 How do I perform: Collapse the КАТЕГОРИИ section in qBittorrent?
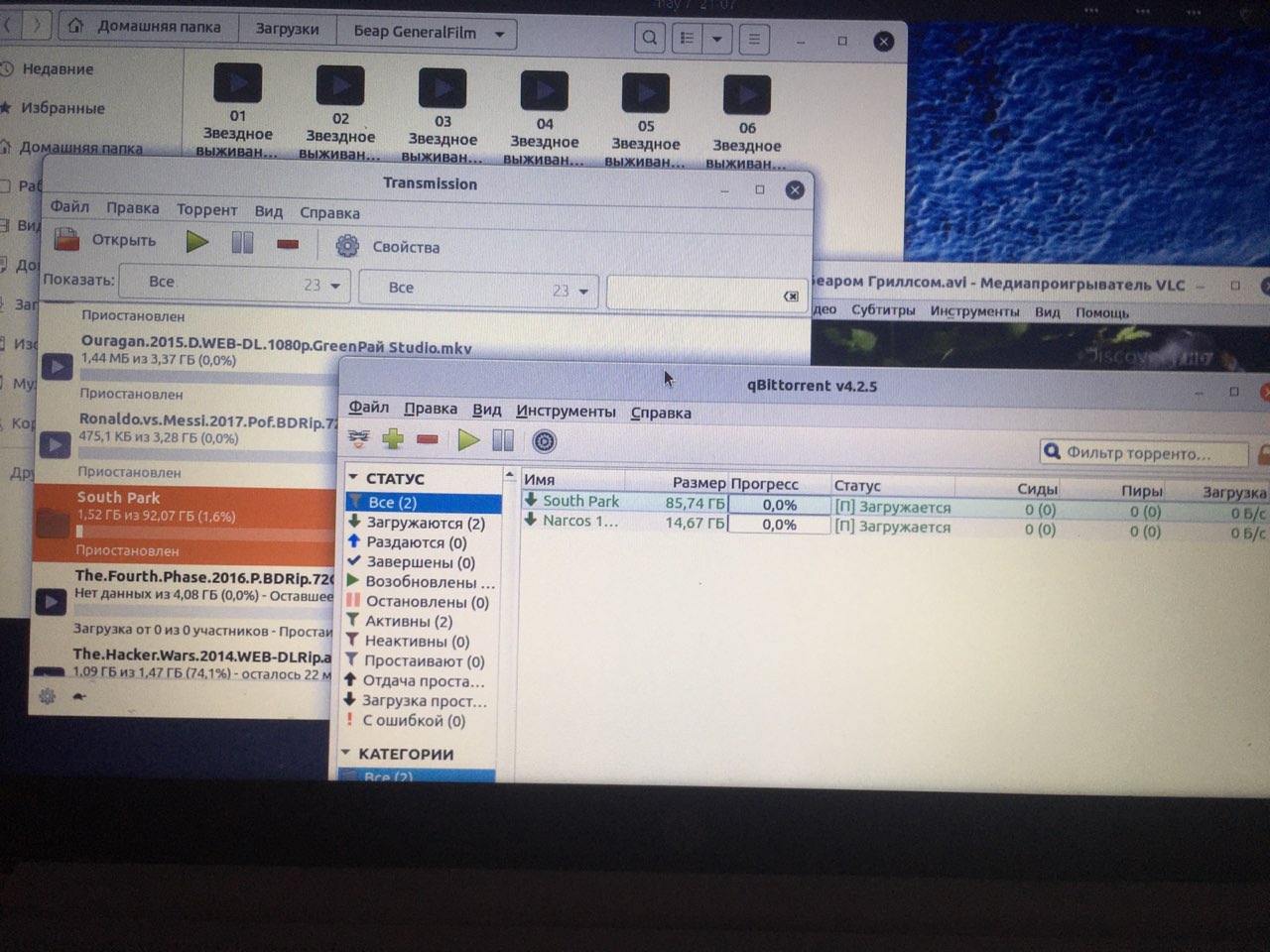[346, 753]
